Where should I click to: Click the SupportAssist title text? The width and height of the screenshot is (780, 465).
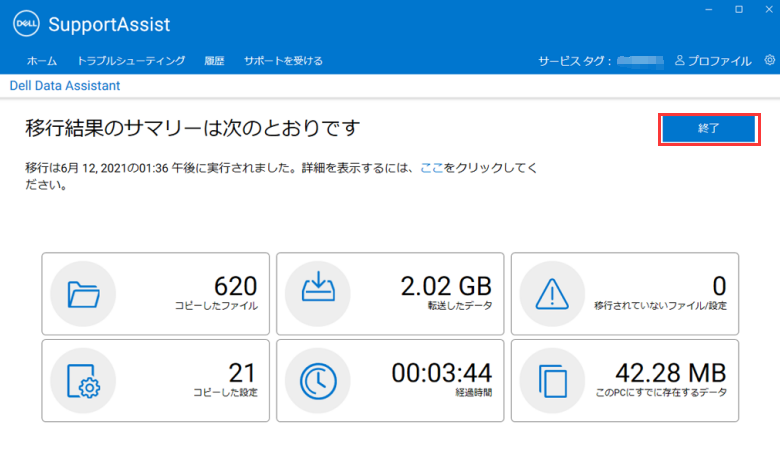(109, 24)
